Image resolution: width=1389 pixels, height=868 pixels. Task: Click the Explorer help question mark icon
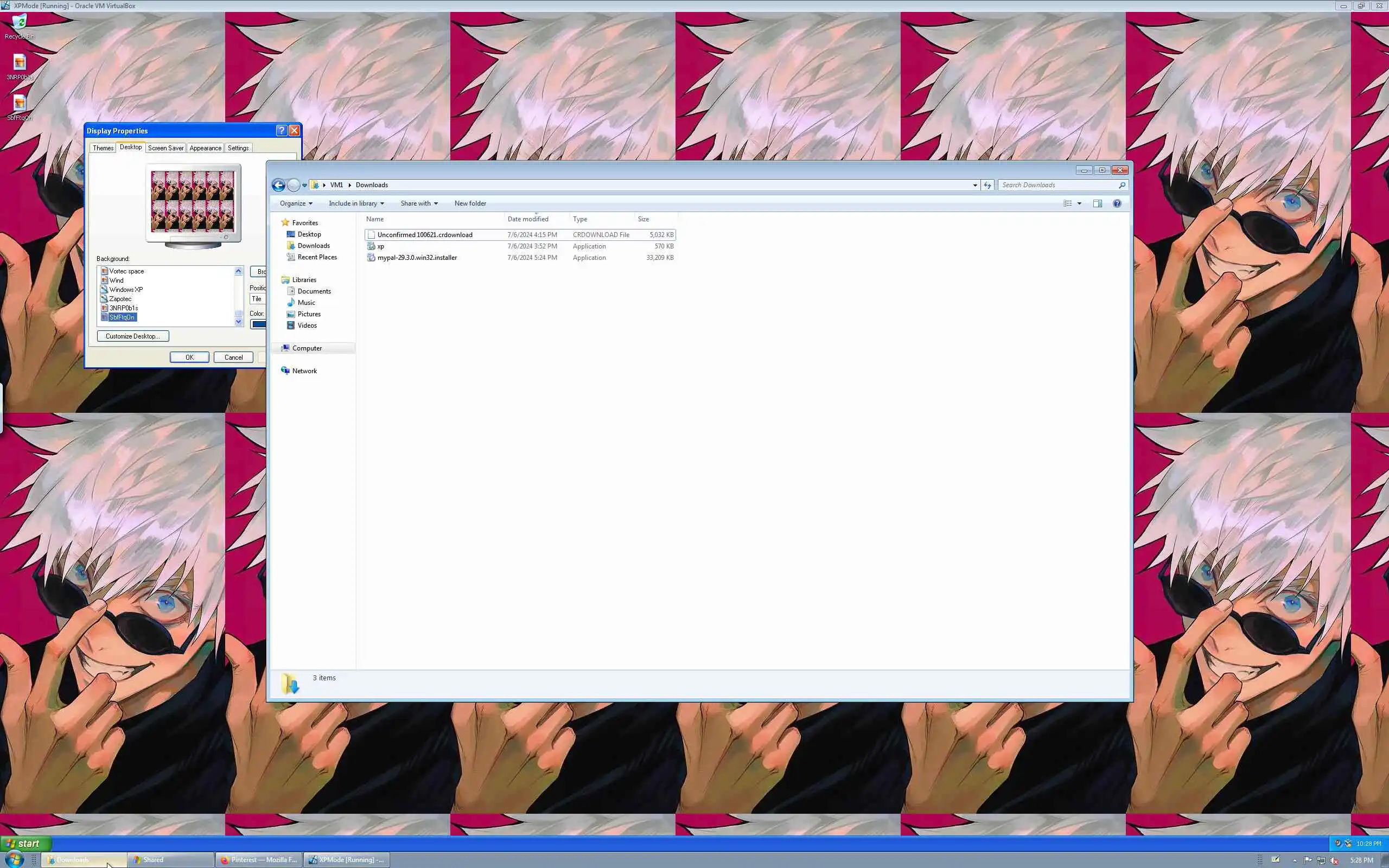(x=1117, y=203)
